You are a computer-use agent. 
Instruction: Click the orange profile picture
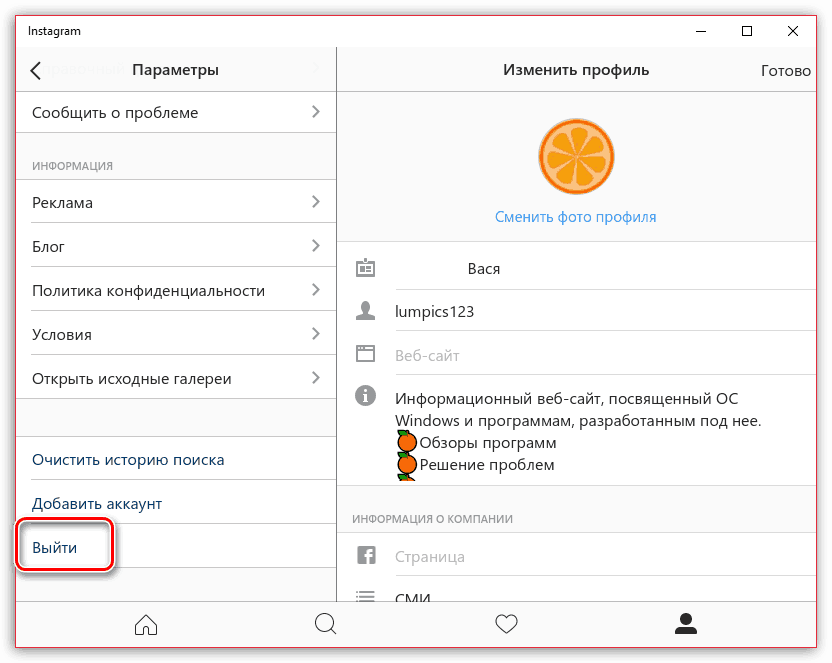576,157
